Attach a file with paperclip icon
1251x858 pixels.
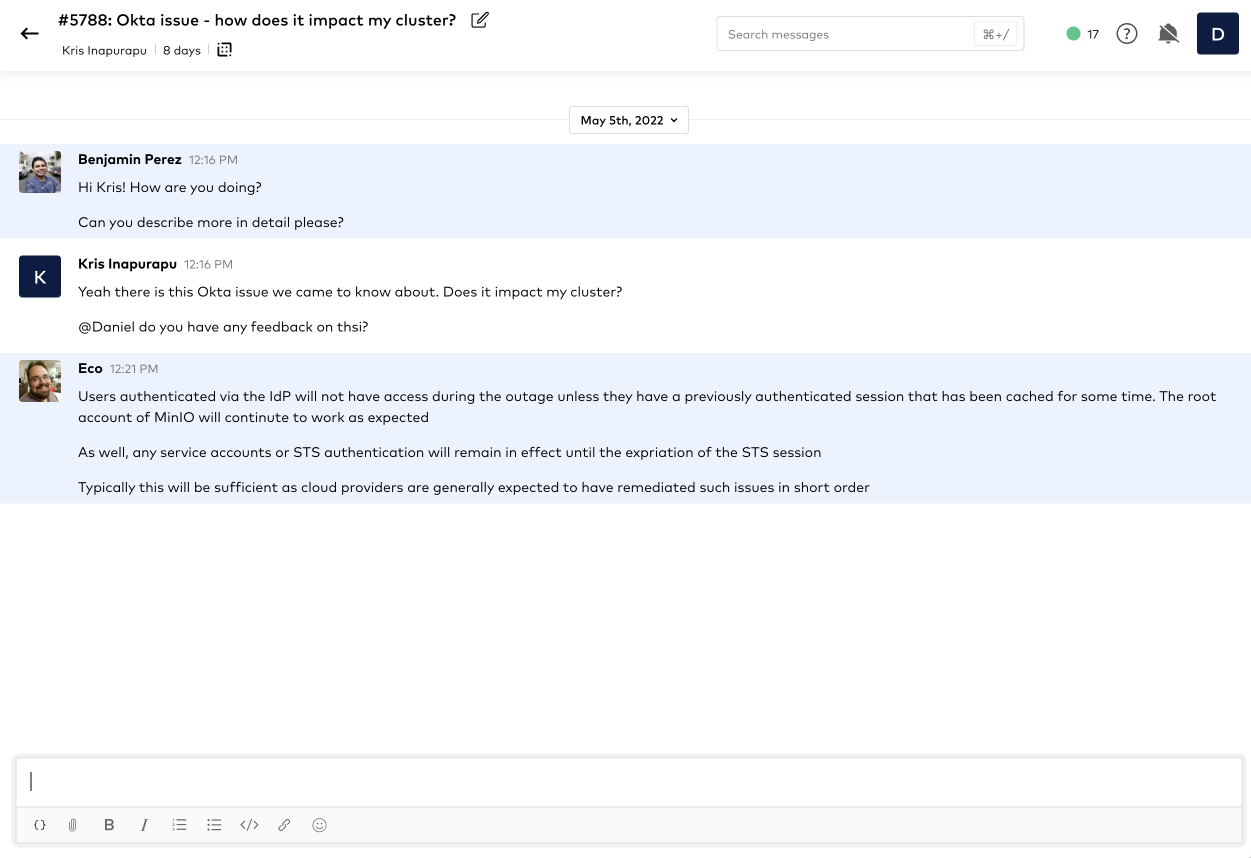(x=73, y=825)
